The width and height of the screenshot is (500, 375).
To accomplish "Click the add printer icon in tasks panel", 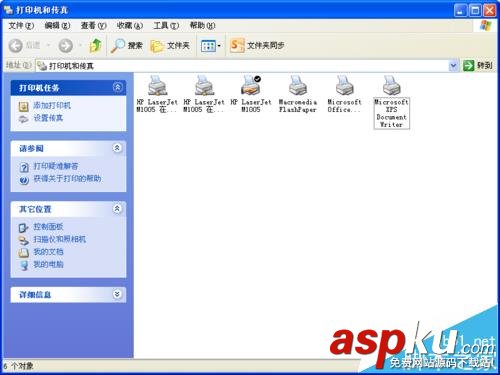I will click(23, 107).
